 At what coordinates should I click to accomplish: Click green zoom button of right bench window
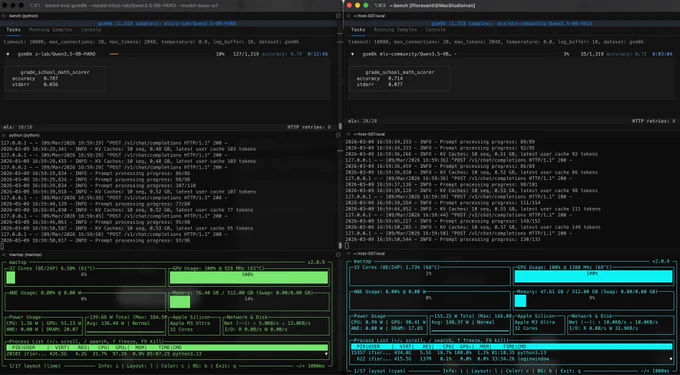click(x=366, y=5)
